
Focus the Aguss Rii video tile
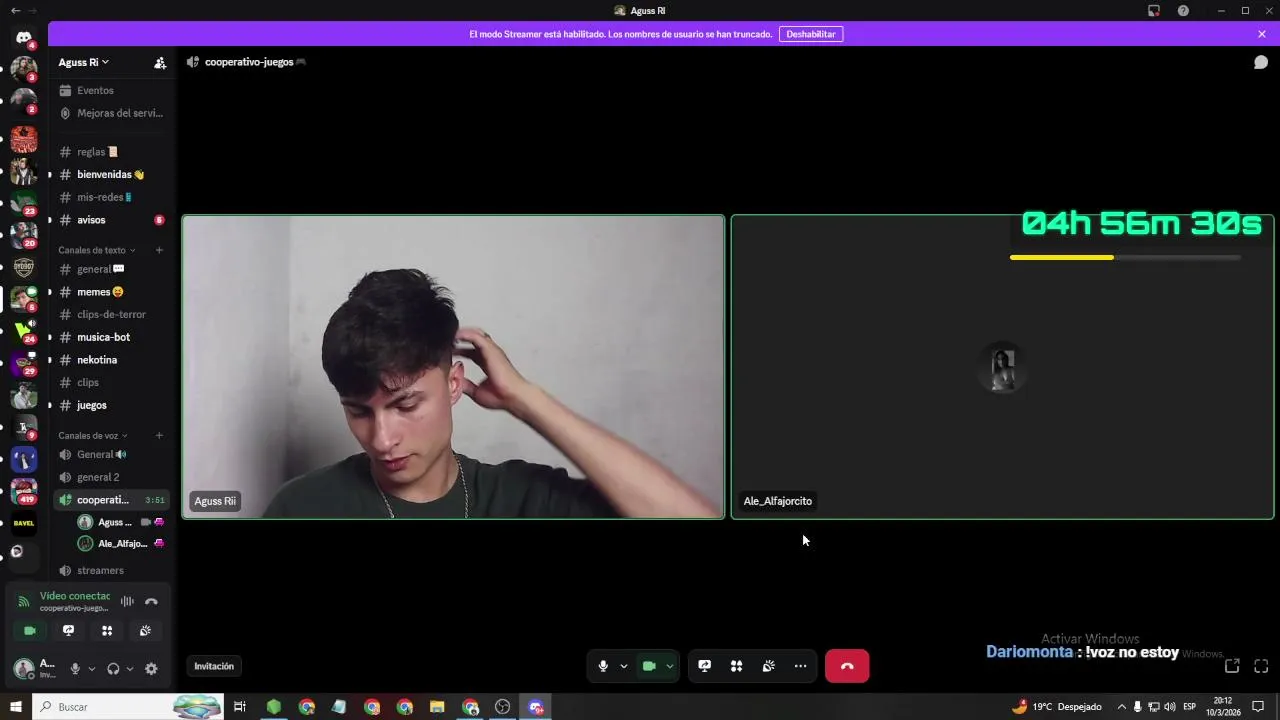[x=453, y=367]
